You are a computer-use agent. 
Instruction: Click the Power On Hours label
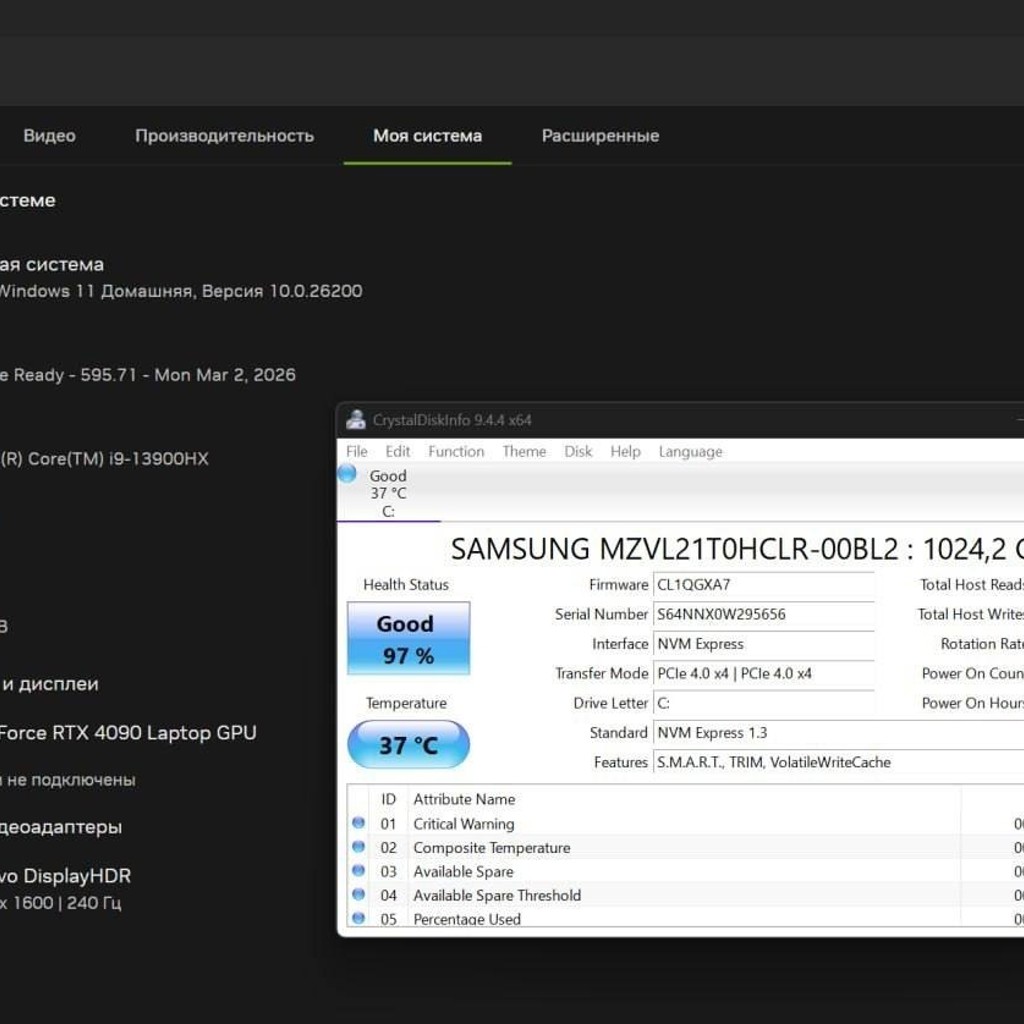(x=972, y=703)
